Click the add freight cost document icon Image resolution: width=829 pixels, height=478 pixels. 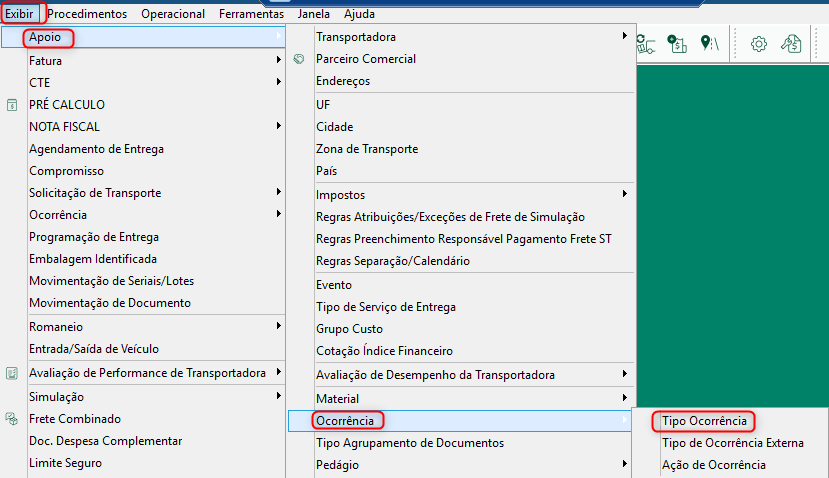point(677,44)
